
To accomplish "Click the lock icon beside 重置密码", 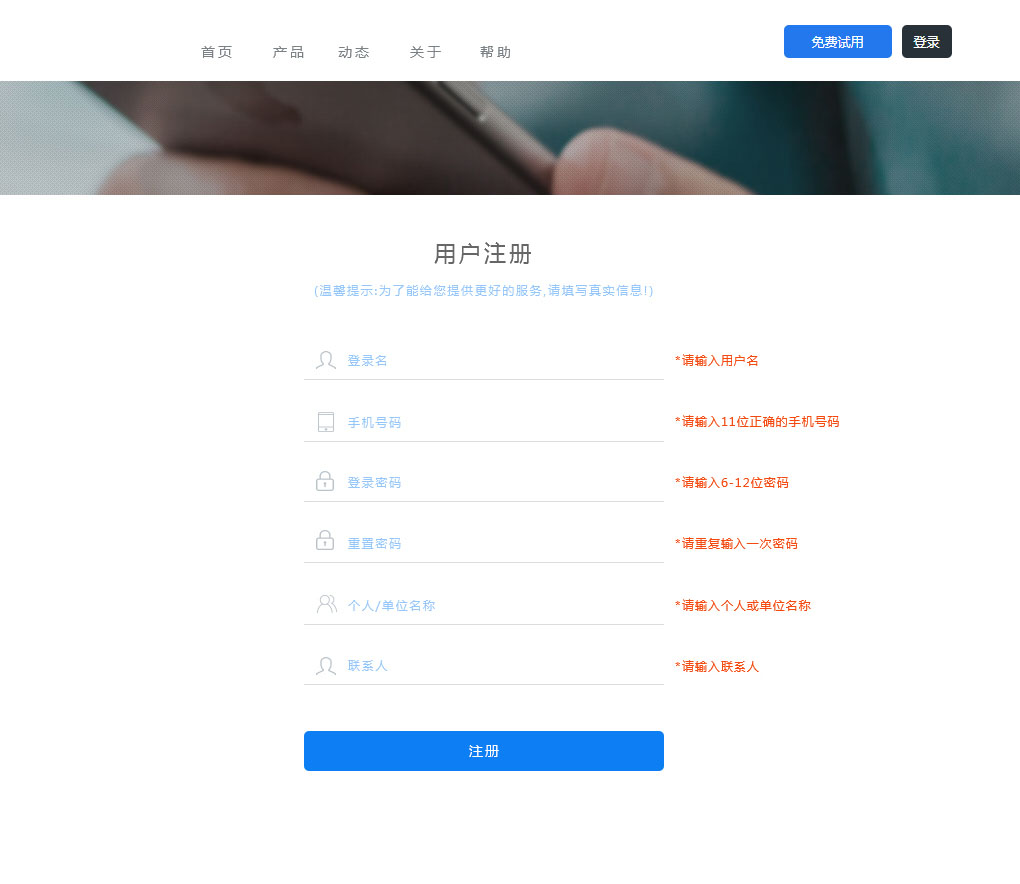I will click(325, 541).
